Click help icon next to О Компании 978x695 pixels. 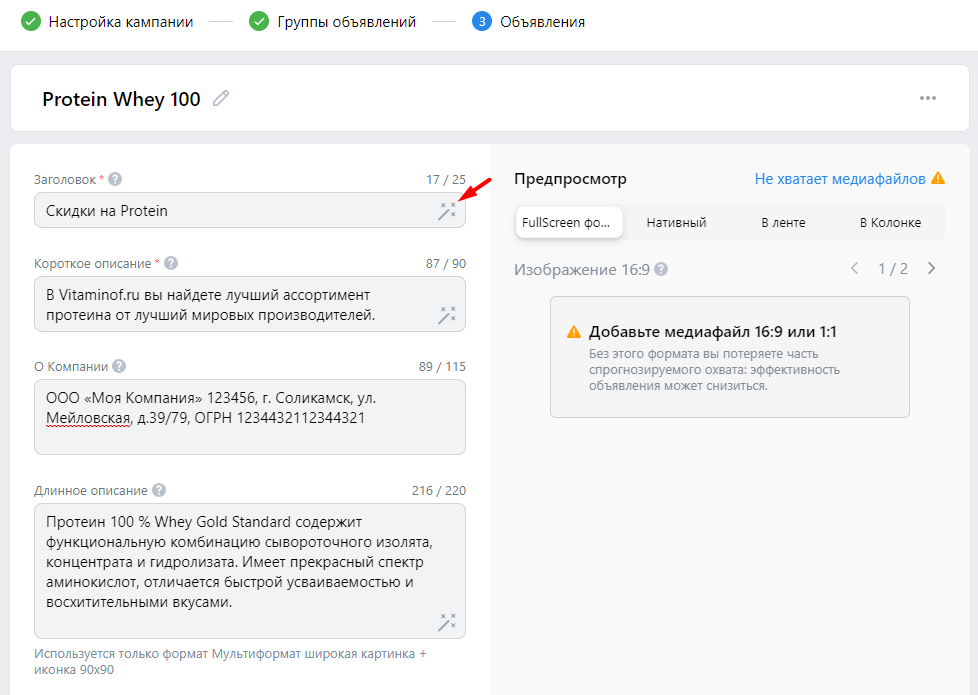click(119, 366)
